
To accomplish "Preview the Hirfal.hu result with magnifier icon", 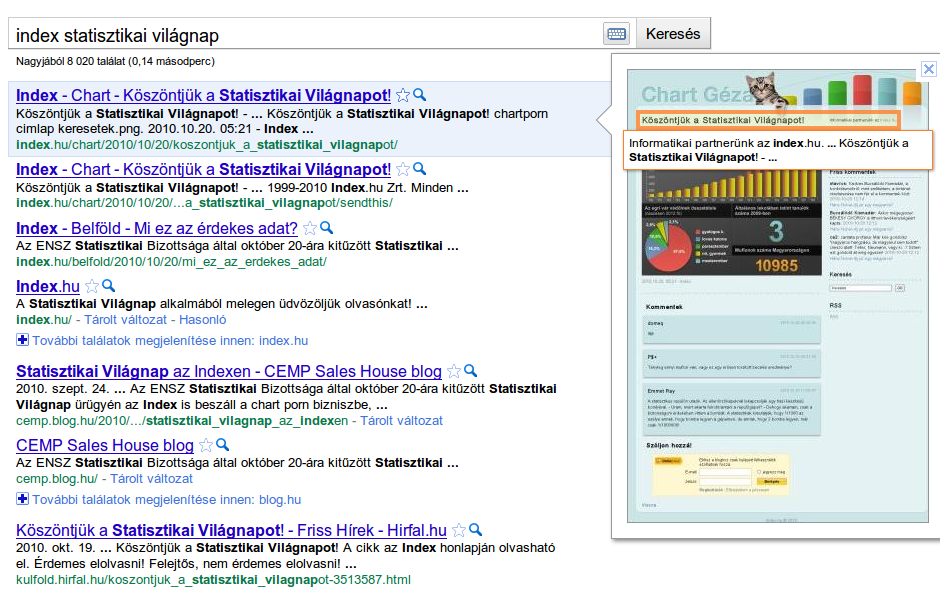I will pyautogui.click(x=475, y=530).
